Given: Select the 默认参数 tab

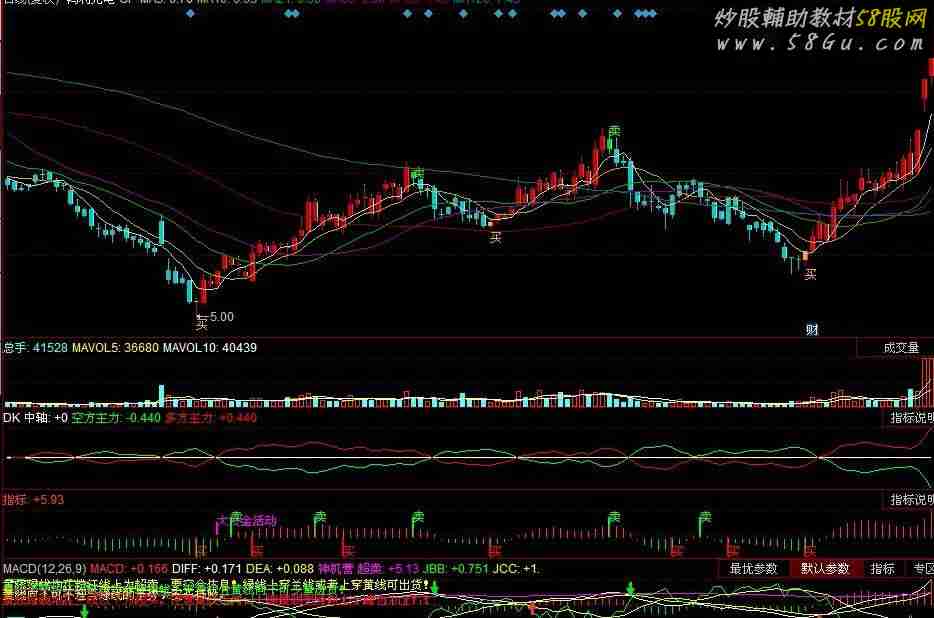Looking at the screenshot, I should [824, 569].
